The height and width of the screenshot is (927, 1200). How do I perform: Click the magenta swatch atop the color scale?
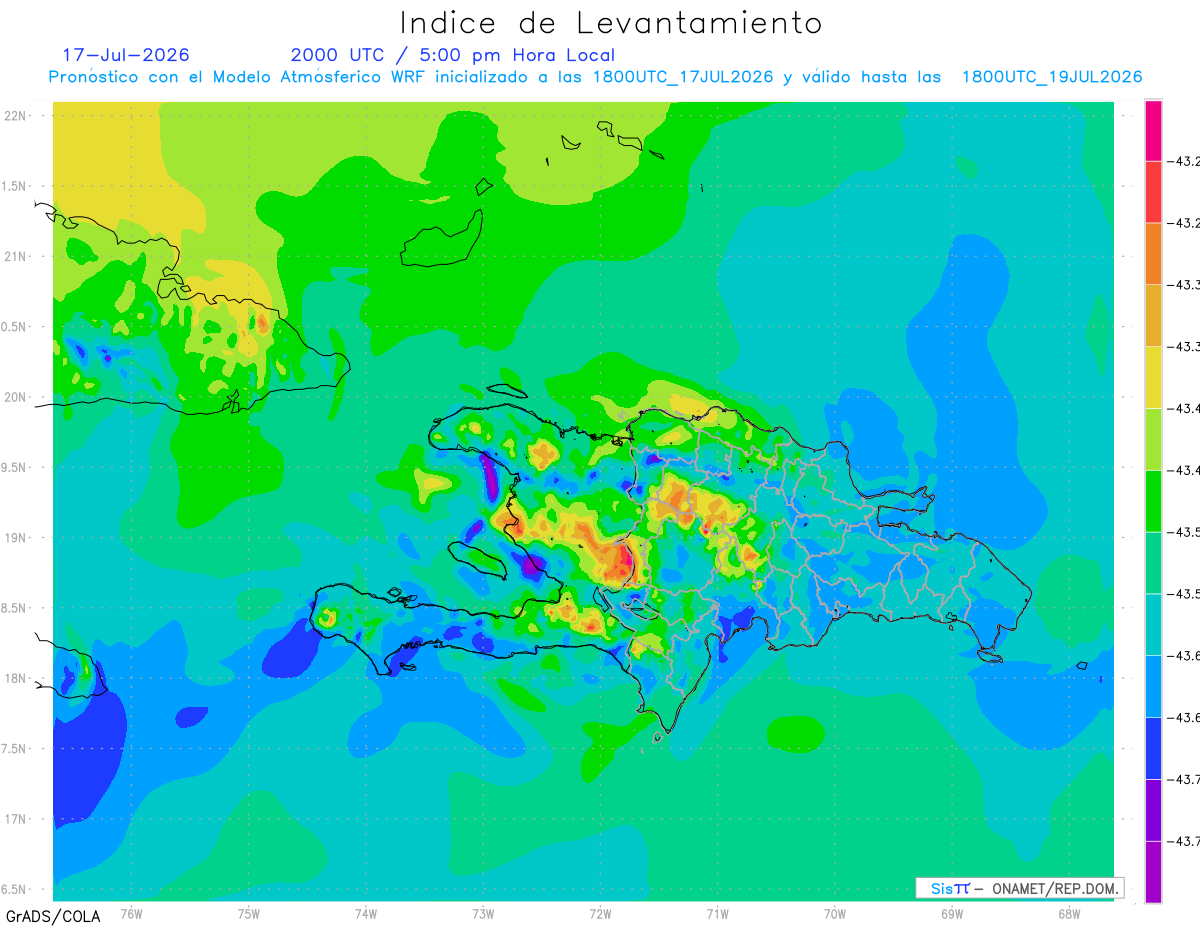[1153, 130]
